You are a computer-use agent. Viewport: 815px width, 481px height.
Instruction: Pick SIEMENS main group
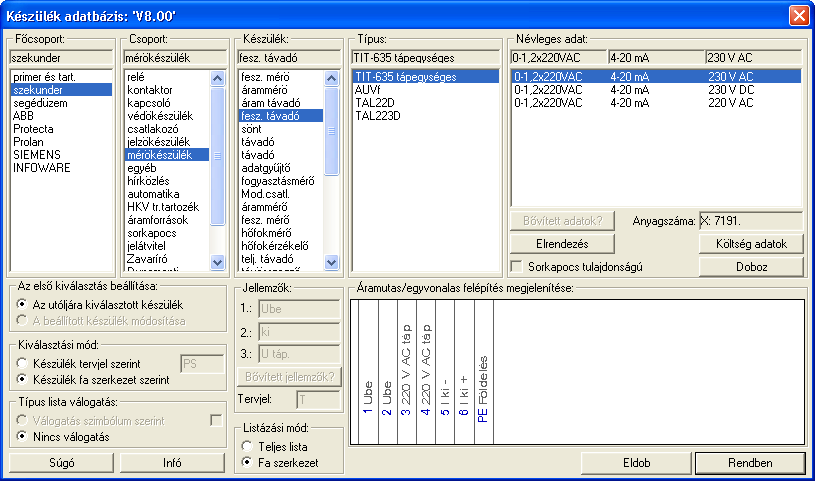click(x=61, y=155)
